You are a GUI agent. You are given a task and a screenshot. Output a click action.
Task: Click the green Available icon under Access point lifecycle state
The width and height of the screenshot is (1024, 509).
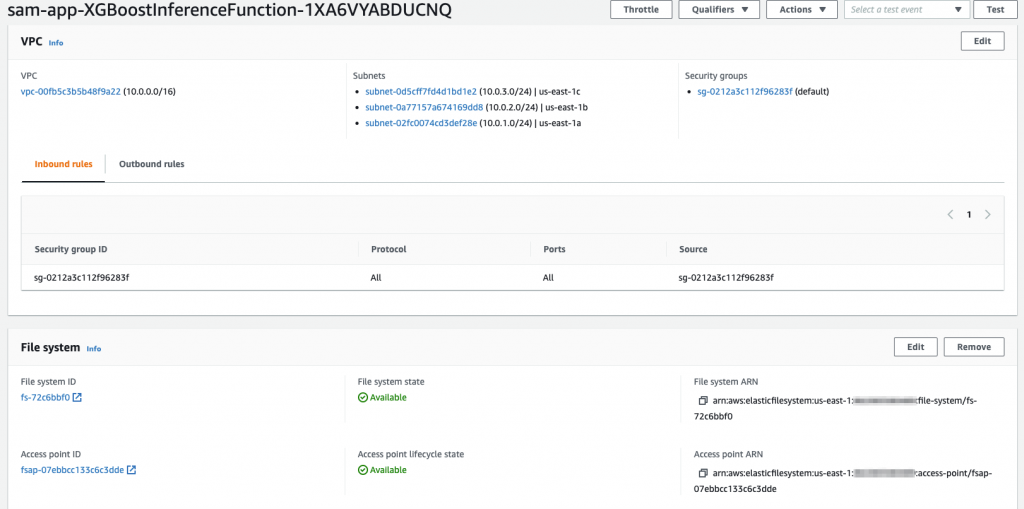(x=362, y=470)
